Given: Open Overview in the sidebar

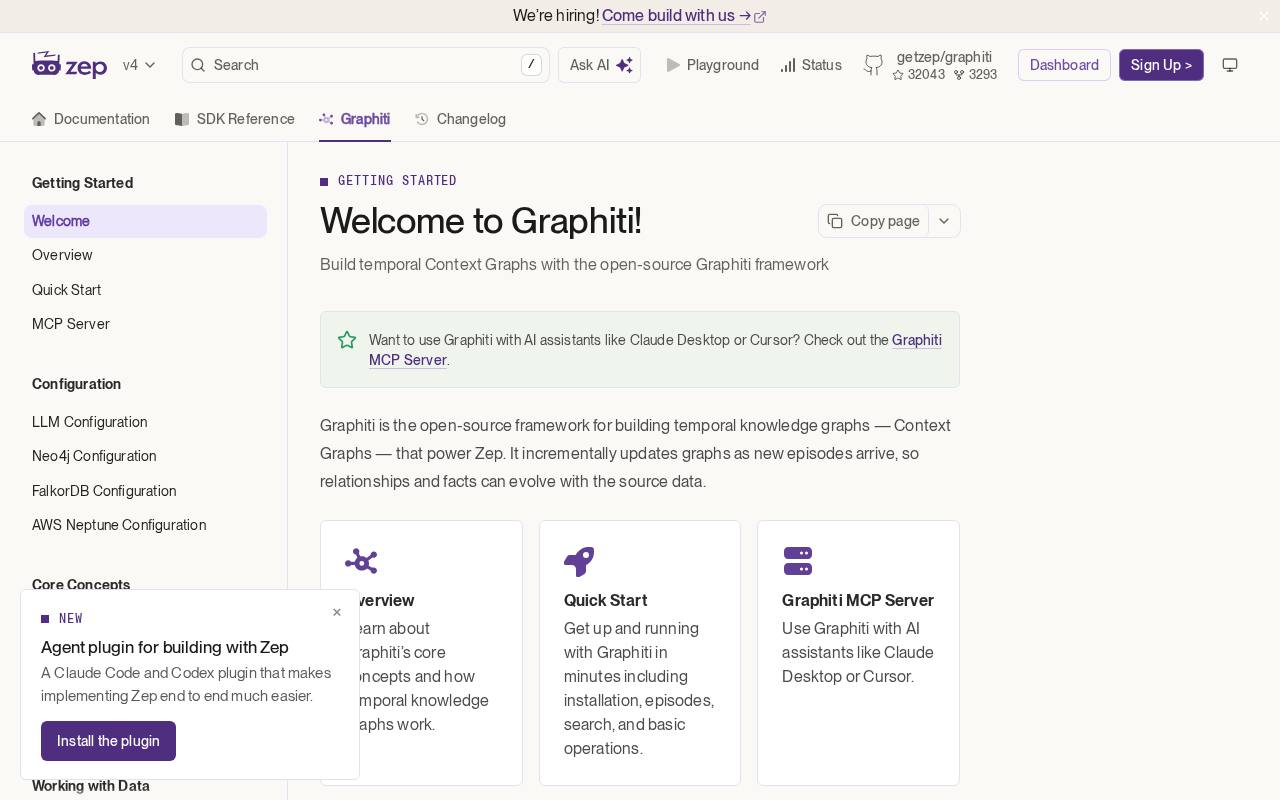Looking at the screenshot, I should tap(145, 255).
